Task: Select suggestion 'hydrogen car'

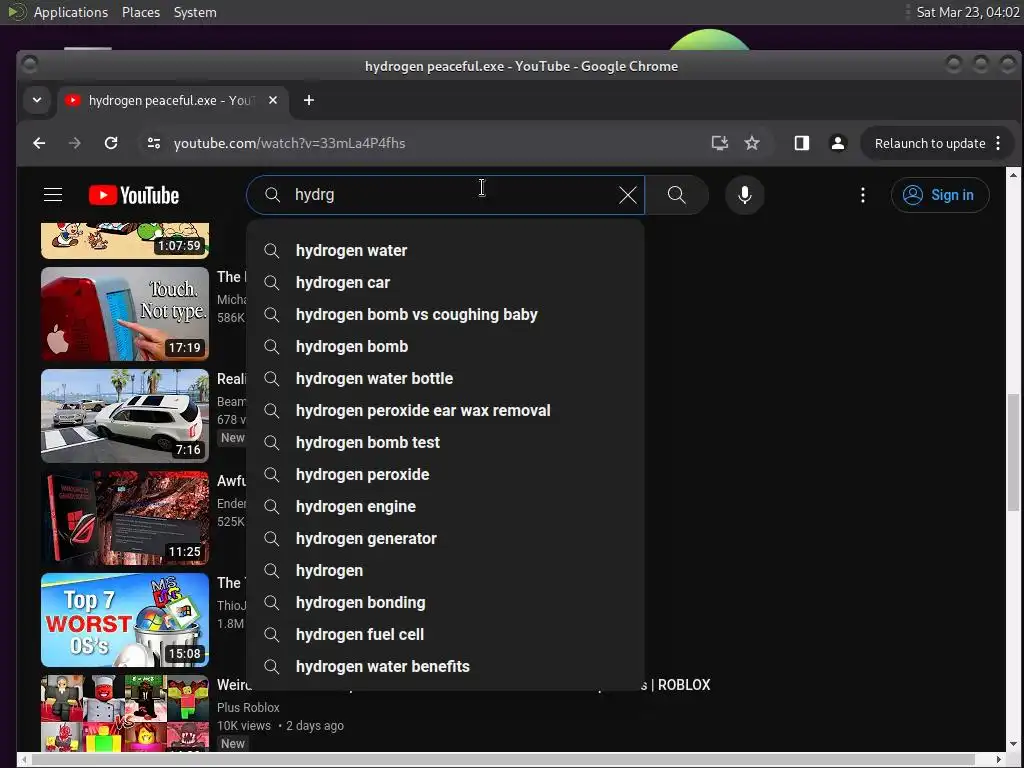Action: (x=445, y=282)
